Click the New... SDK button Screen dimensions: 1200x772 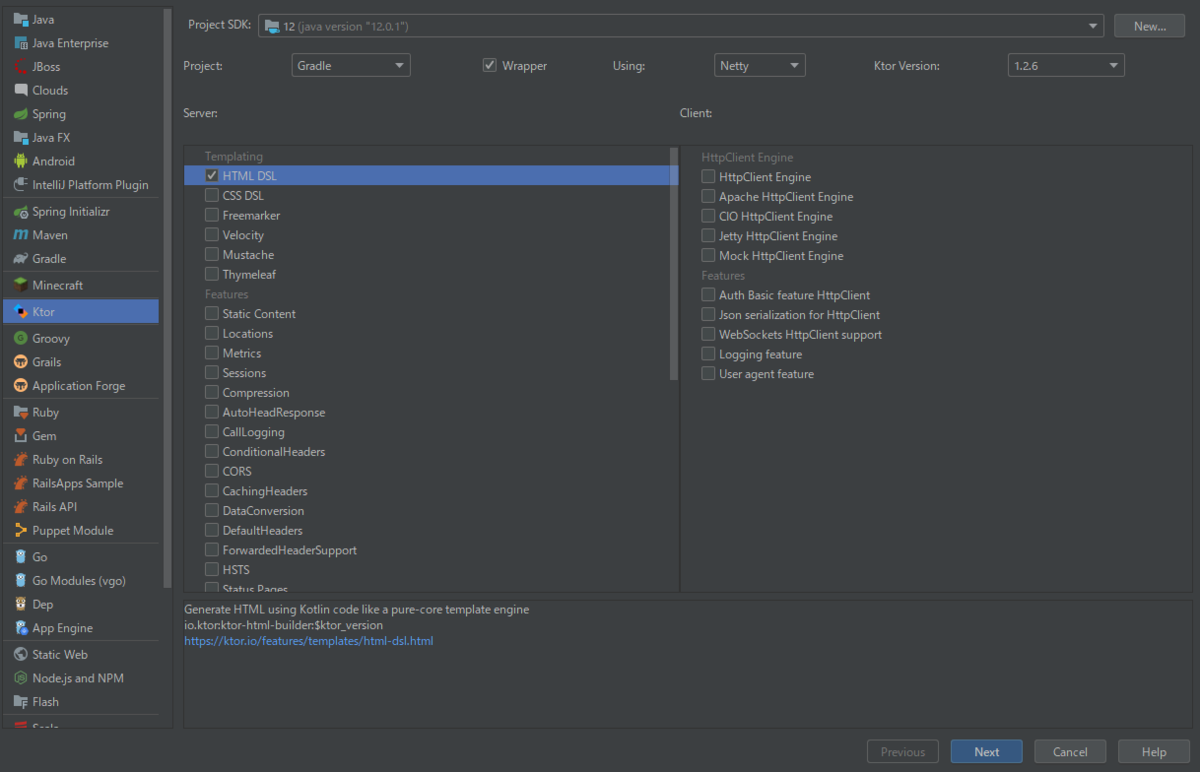point(1150,26)
